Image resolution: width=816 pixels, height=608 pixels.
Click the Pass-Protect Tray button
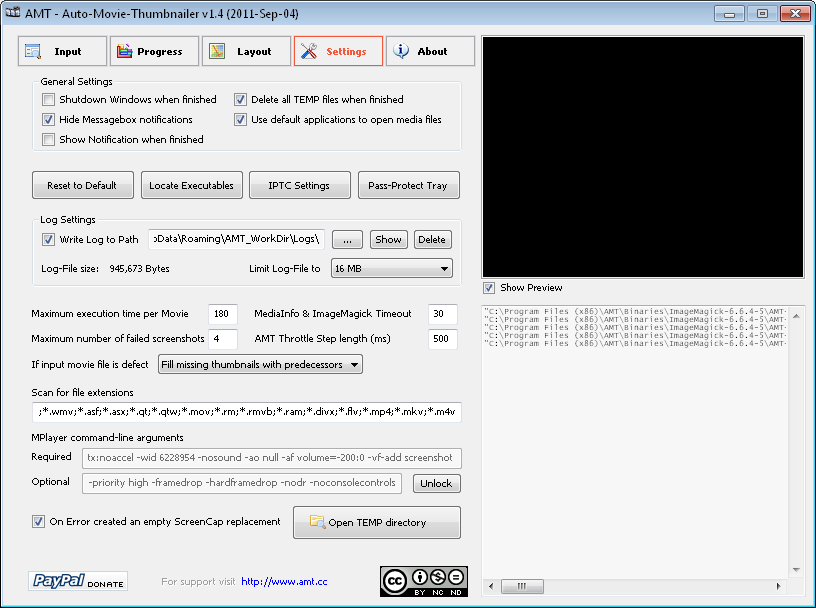tap(409, 185)
